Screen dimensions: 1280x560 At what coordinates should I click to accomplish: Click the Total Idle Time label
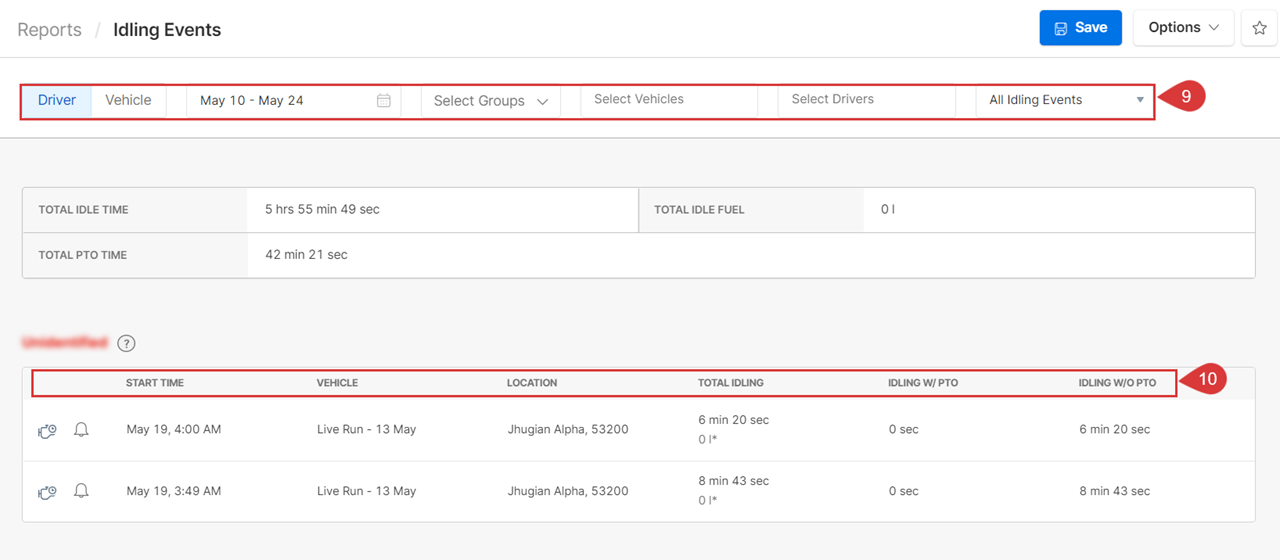point(83,210)
